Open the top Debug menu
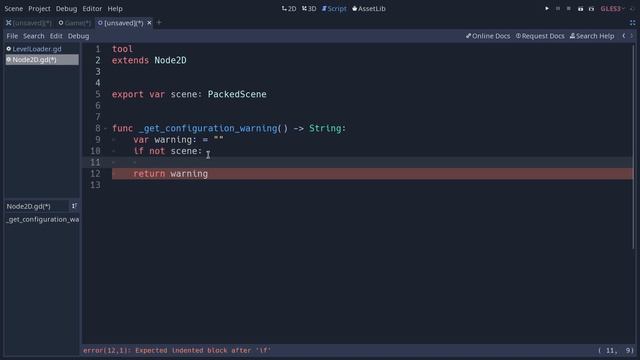Screen dimensions: 640x360 coord(66,9)
